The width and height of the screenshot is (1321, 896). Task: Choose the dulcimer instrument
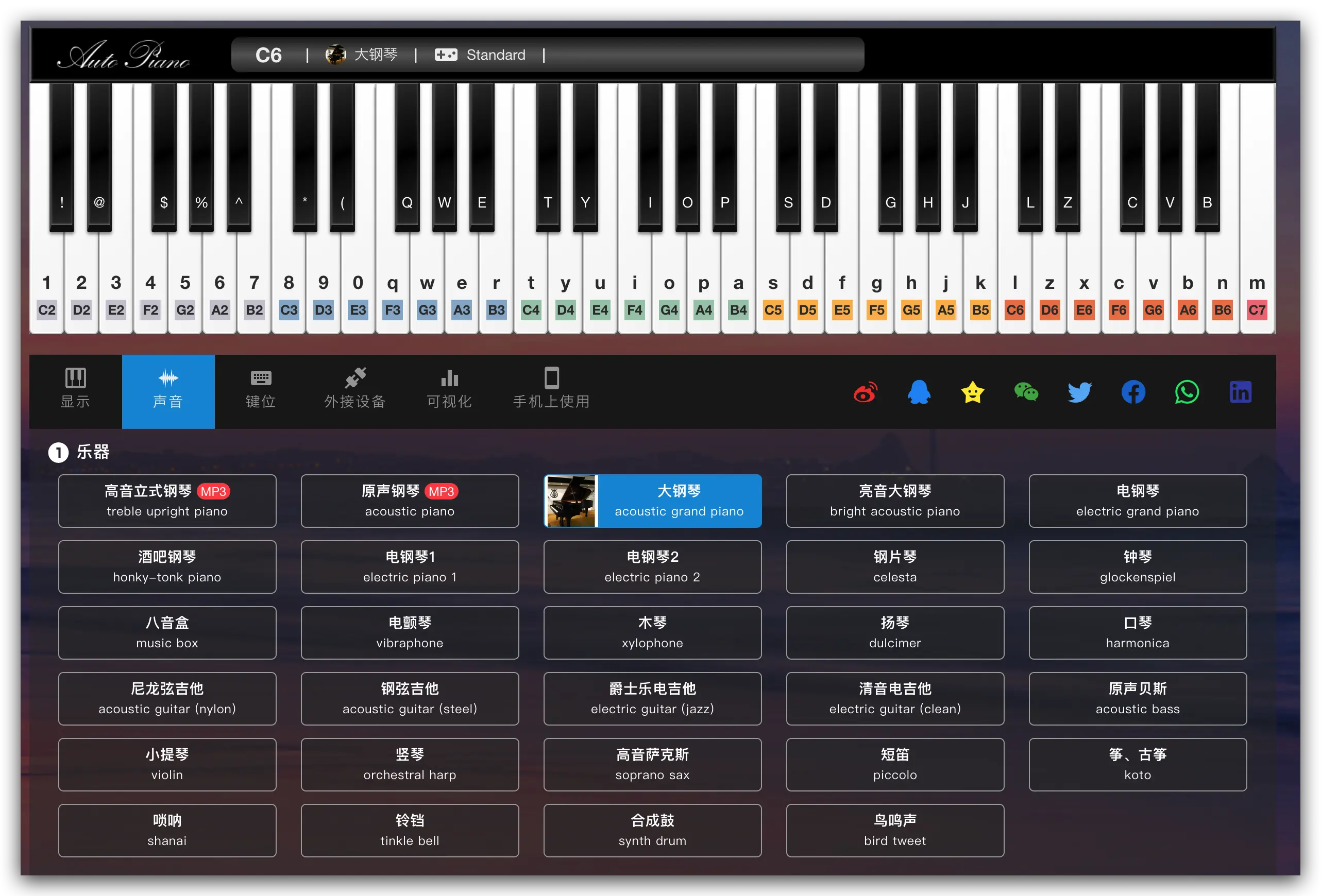click(895, 632)
